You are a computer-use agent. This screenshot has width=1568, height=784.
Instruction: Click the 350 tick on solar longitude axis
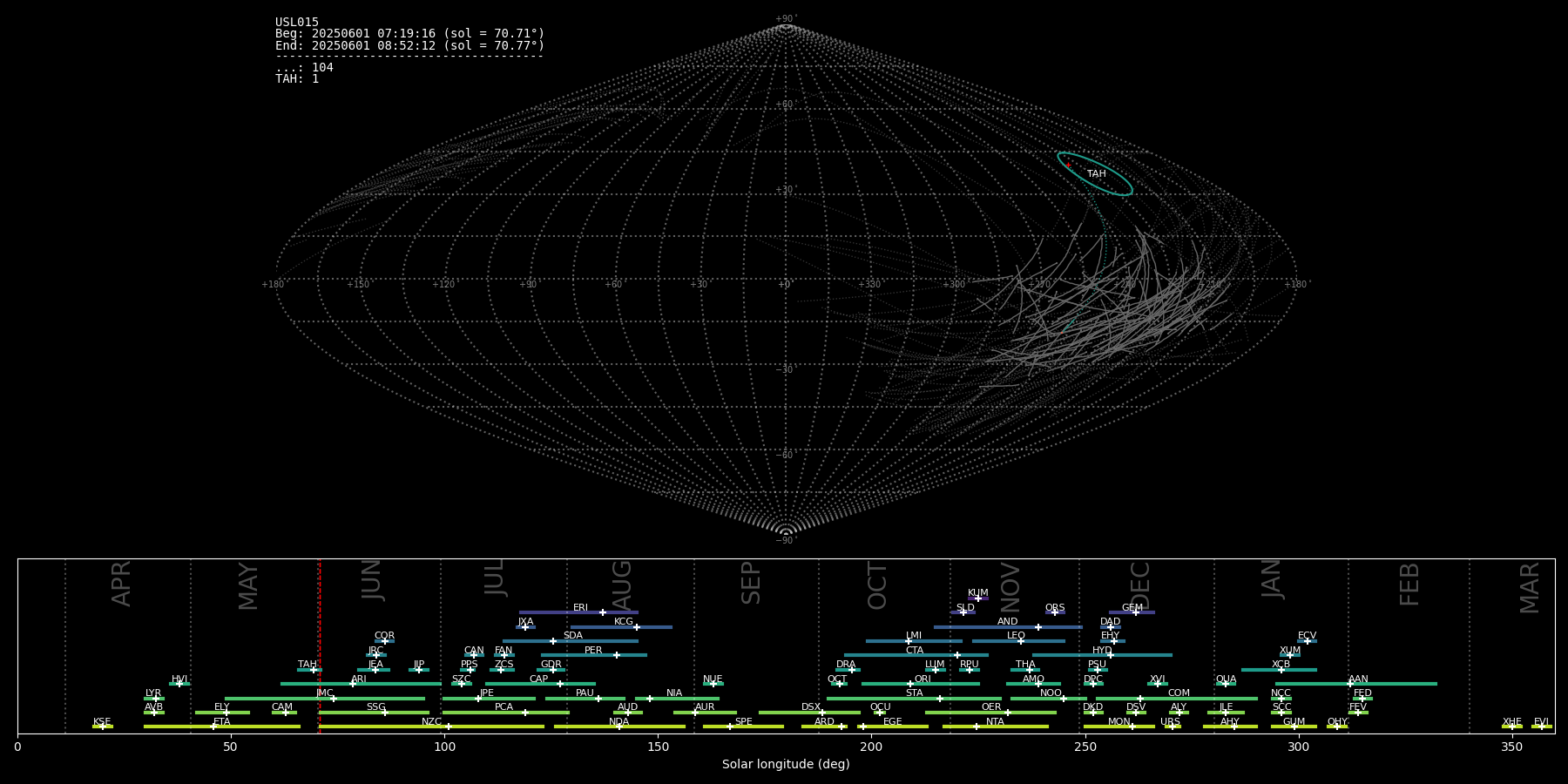click(1511, 747)
